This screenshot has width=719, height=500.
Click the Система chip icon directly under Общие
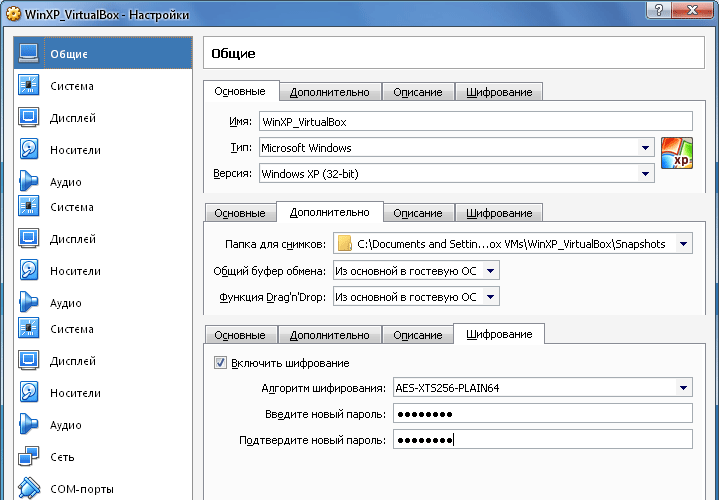(28, 85)
